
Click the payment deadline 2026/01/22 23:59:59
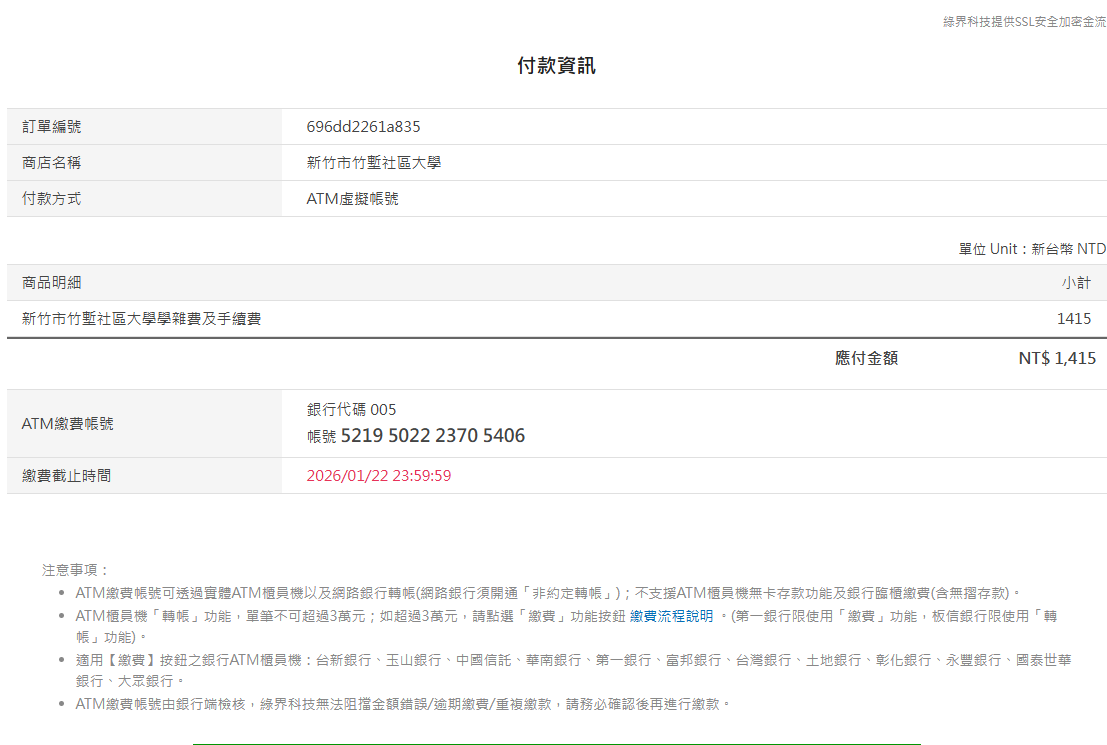pos(378,476)
